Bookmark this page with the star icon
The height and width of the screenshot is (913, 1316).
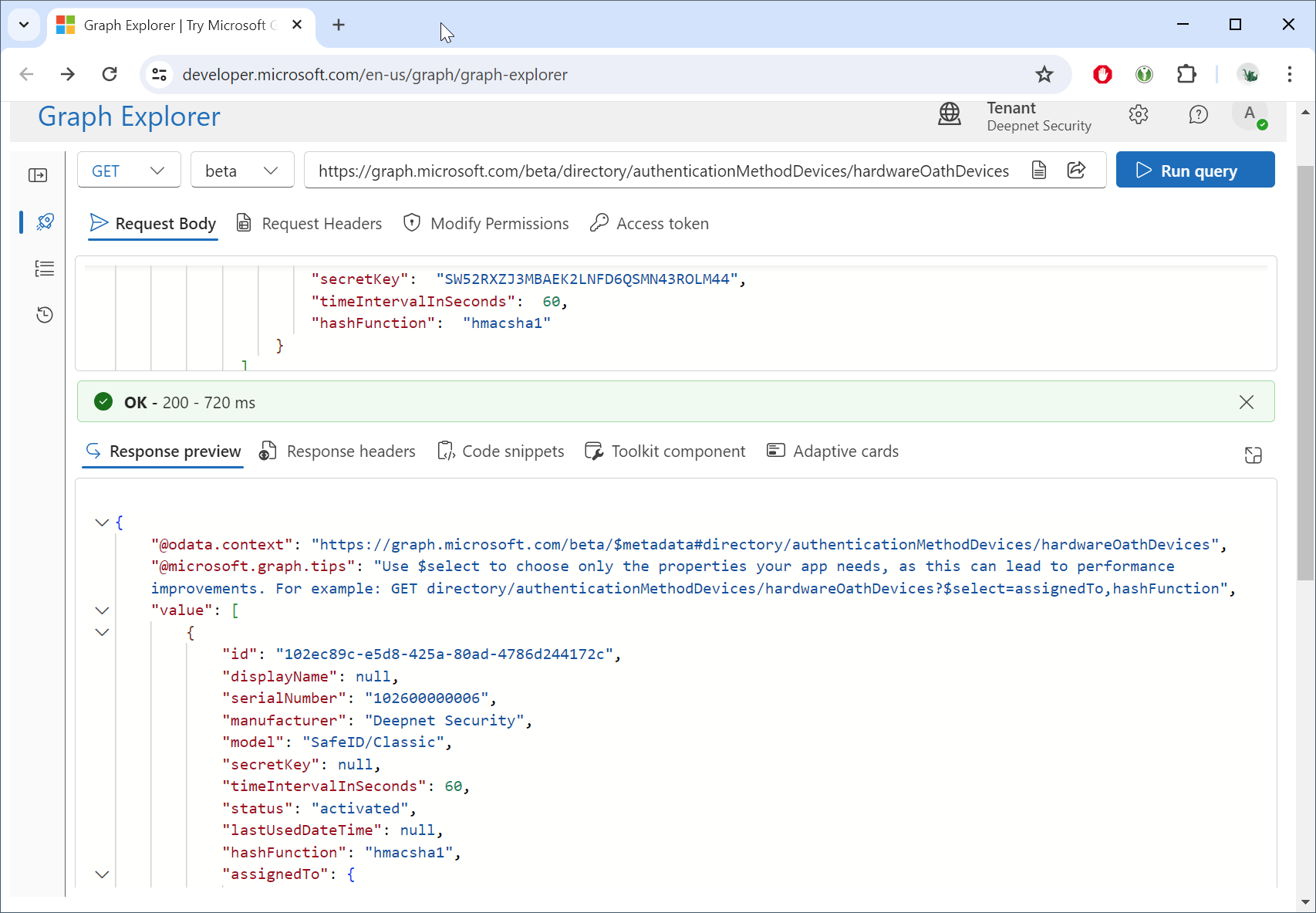pos(1044,75)
